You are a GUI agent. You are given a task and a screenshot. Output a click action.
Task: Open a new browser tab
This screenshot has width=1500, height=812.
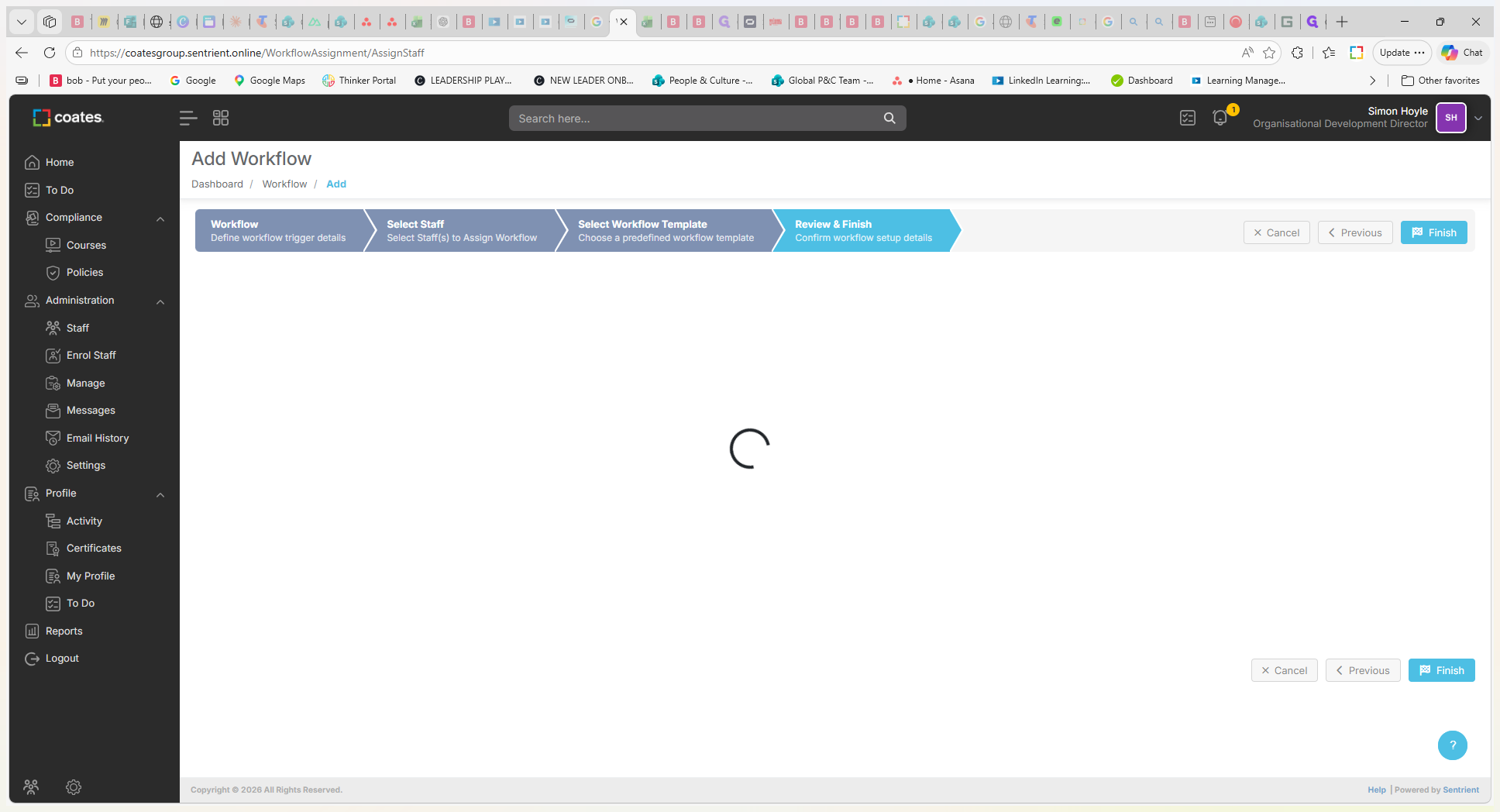click(1342, 22)
